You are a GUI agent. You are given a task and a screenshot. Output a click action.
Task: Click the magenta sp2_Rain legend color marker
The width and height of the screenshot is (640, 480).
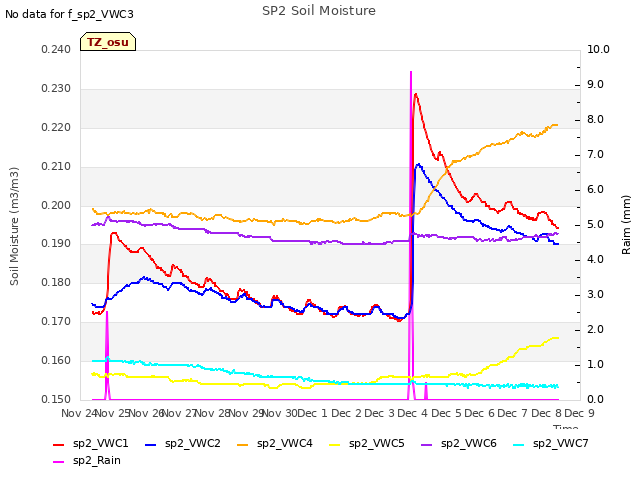pos(59,462)
